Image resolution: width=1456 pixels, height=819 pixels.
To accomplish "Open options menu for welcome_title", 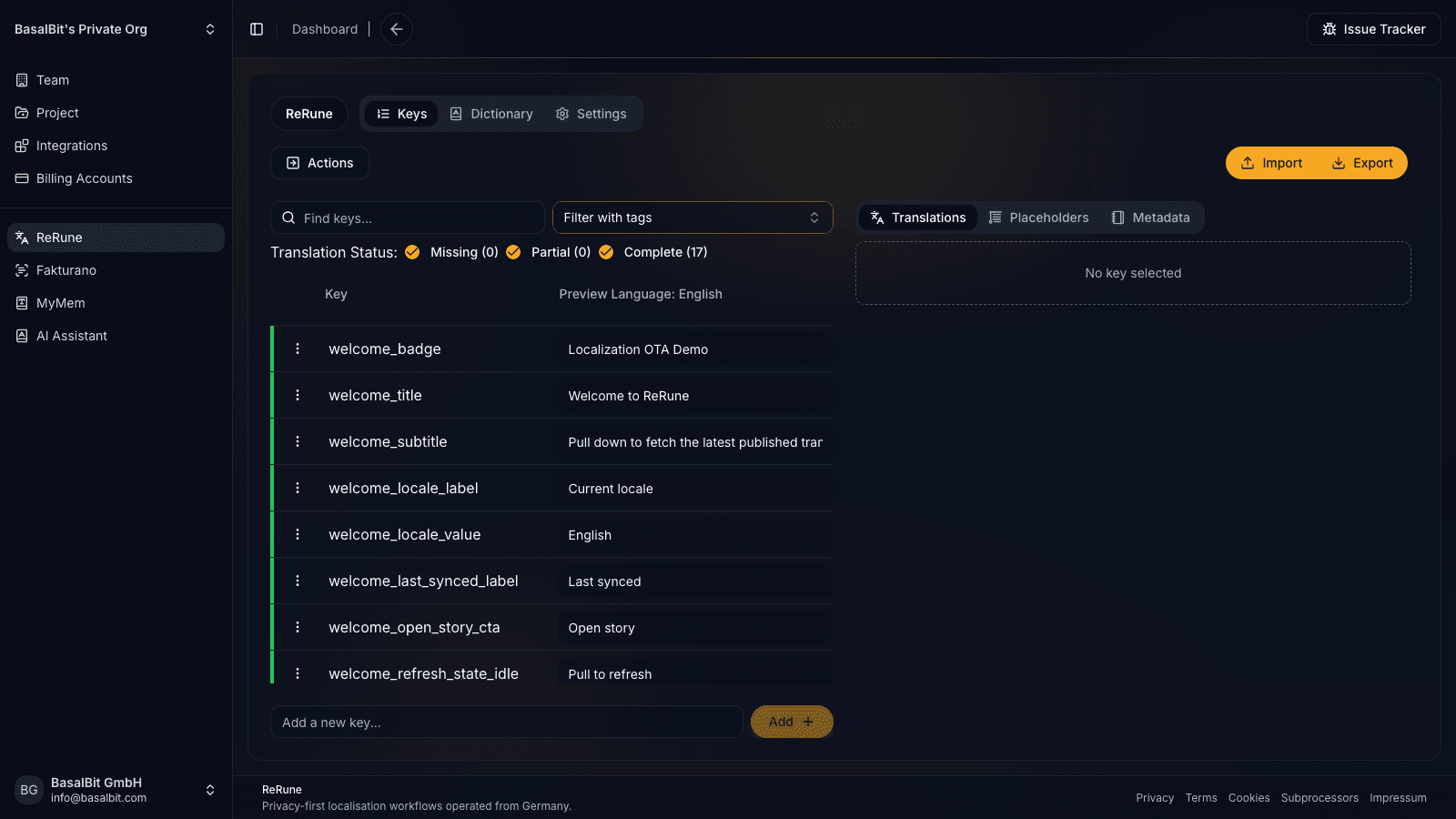I will click(298, 395).
